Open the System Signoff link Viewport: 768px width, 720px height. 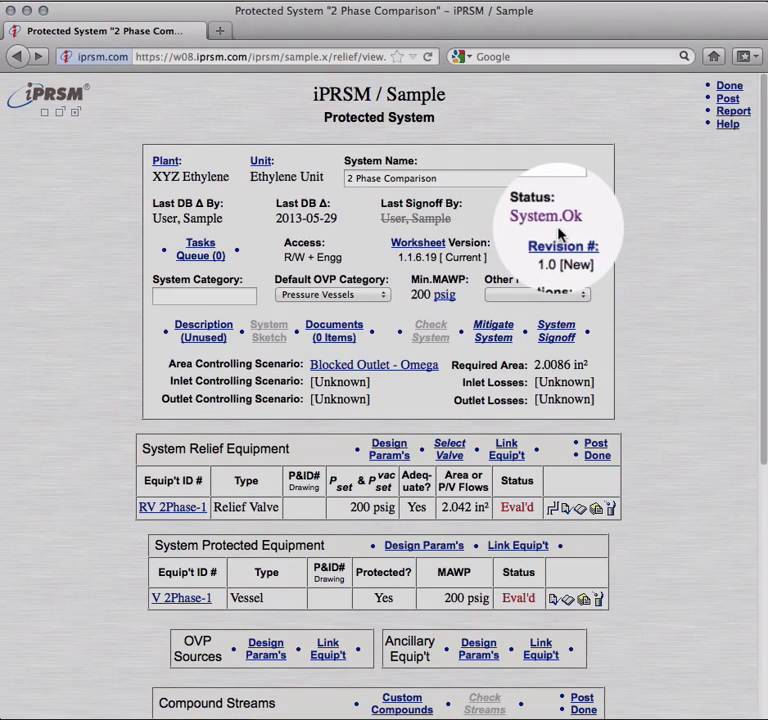click(x=556, y=331)
